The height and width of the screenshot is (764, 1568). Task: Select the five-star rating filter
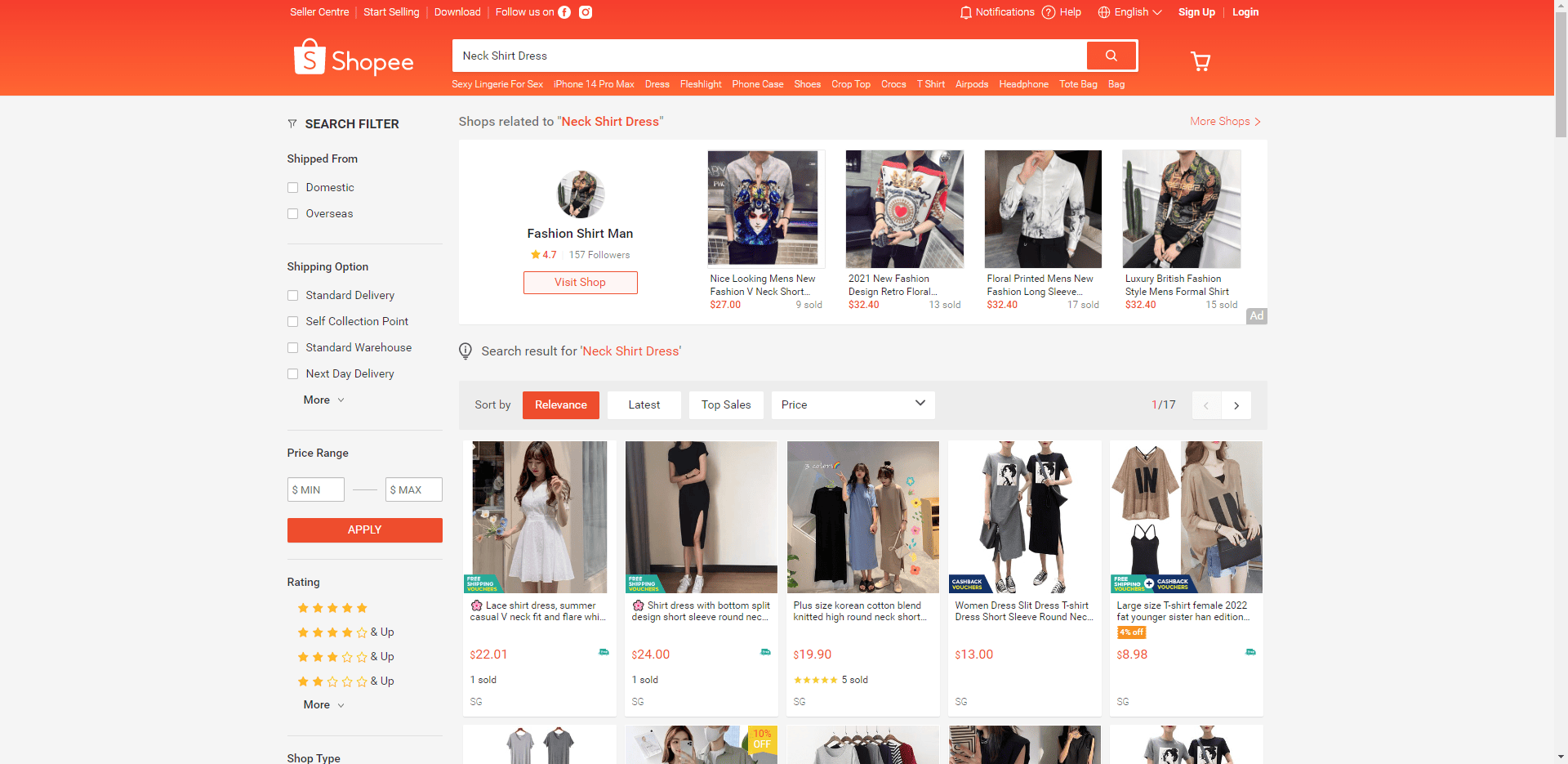click(332, 608)
